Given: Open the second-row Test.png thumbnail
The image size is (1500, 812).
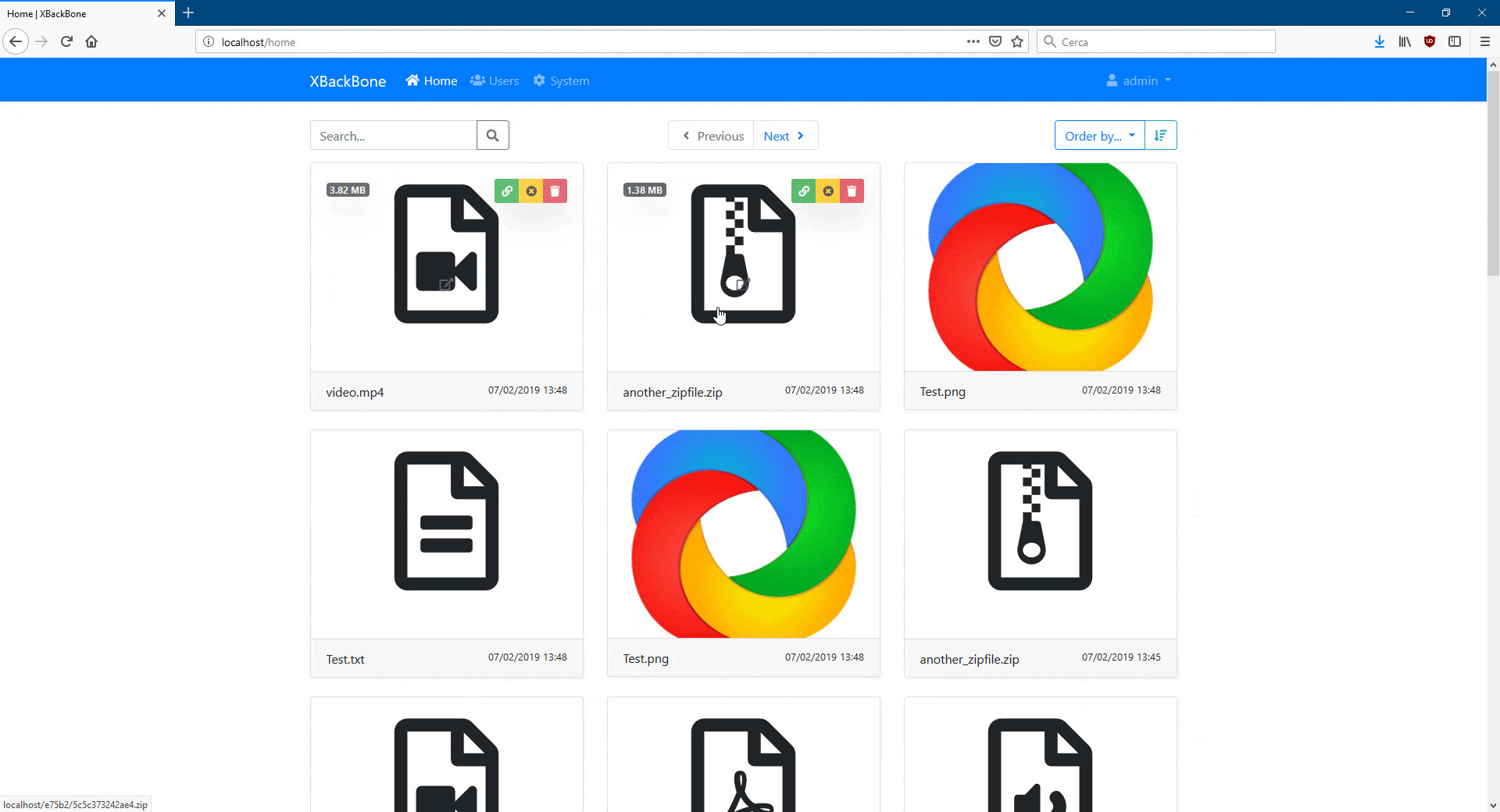Looking at the screenshot, I should [744, 534].
